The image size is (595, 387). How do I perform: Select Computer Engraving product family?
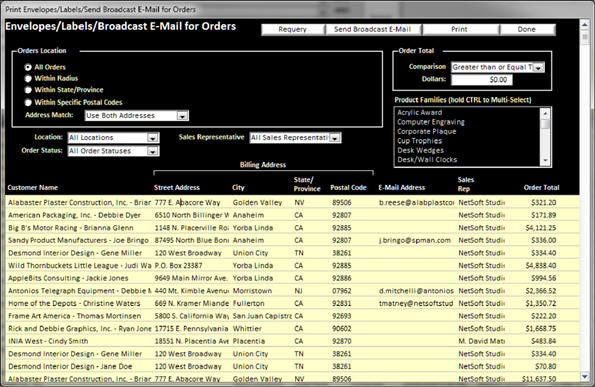(x=431, y=122)
